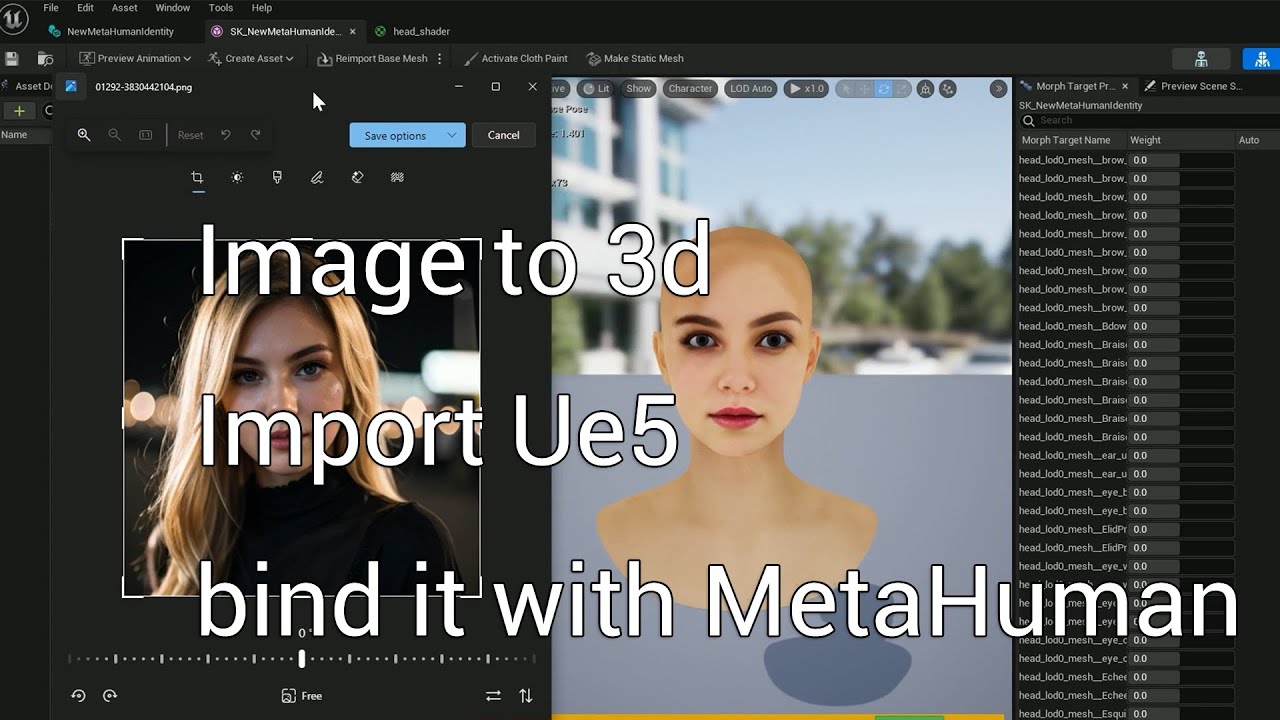Sort by Morph Target Name column header

click(1066, 140)
